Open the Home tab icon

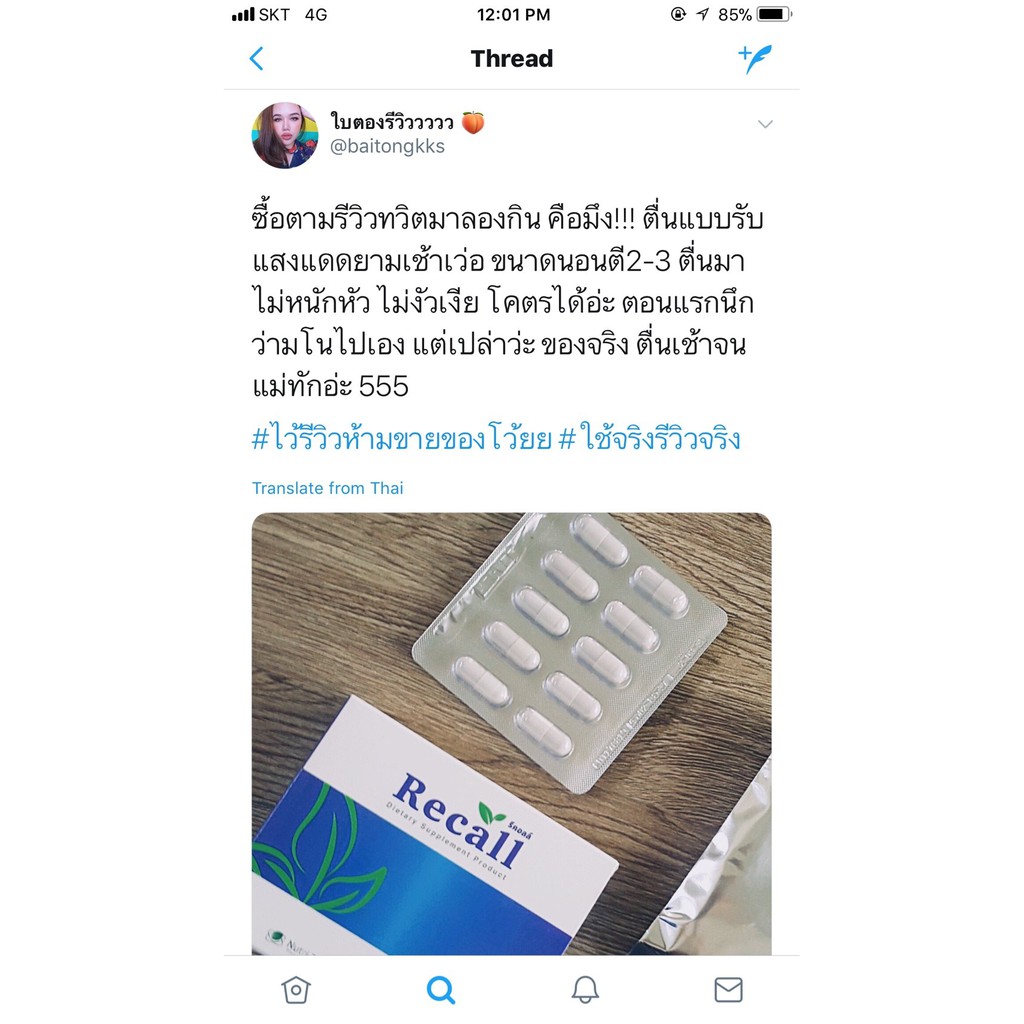(296, 989)
